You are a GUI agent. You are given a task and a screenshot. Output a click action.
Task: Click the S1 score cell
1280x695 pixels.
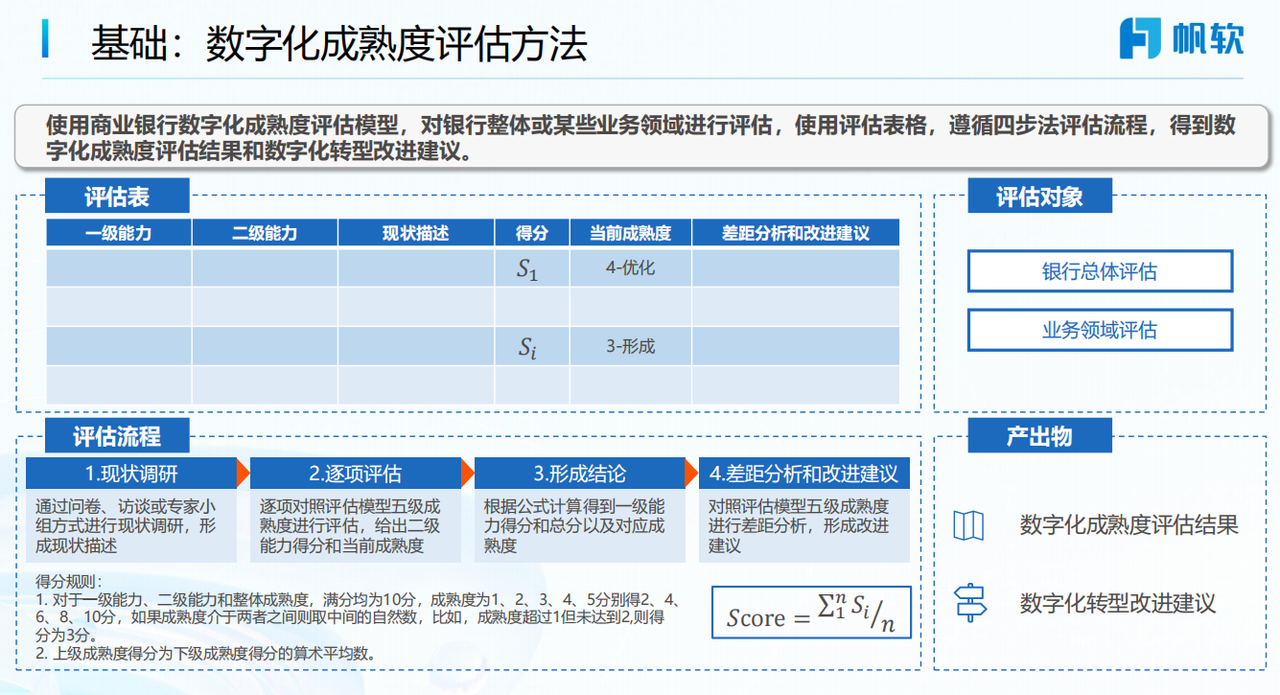532,269
